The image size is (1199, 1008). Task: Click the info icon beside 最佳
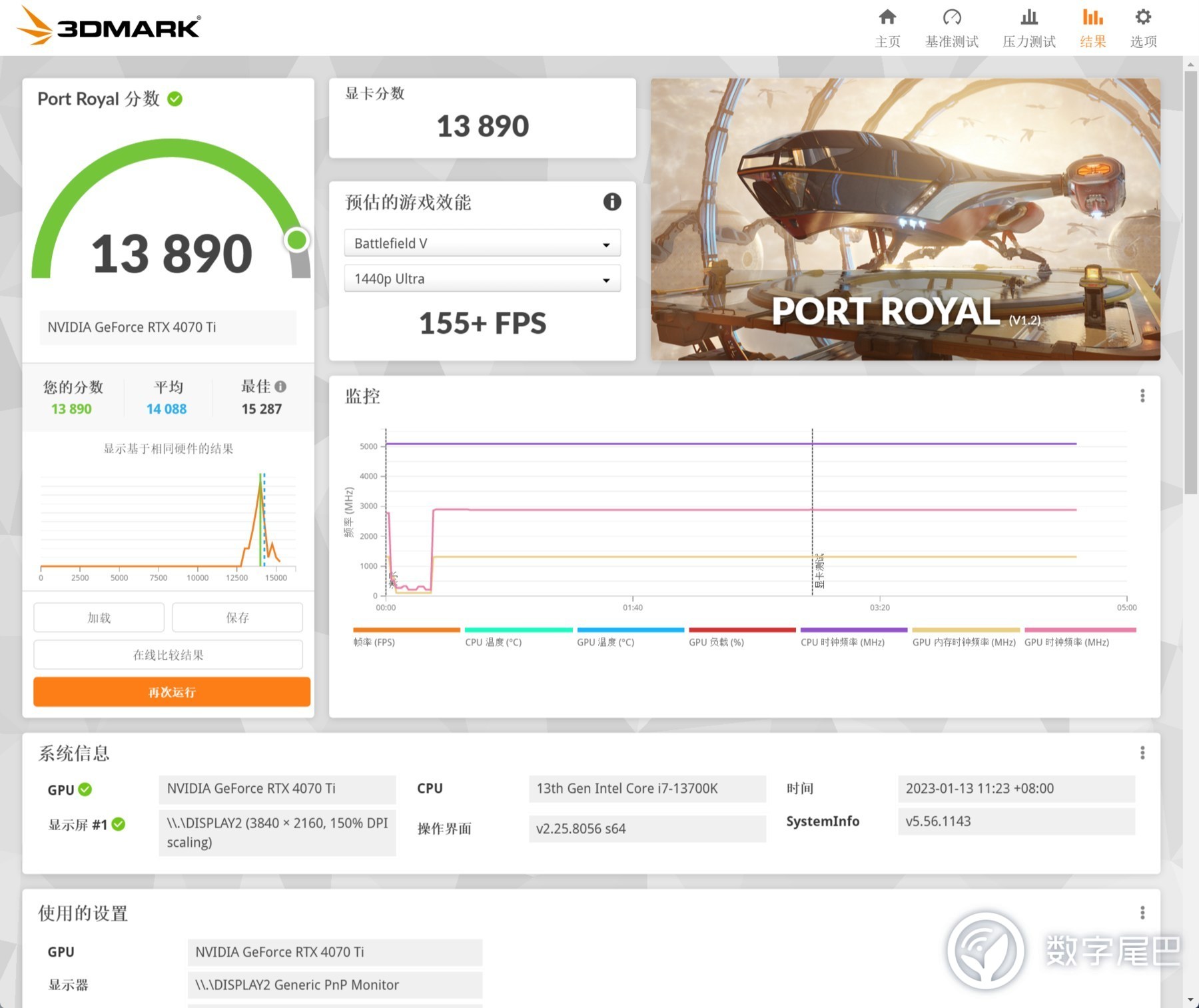click(280, 386)
